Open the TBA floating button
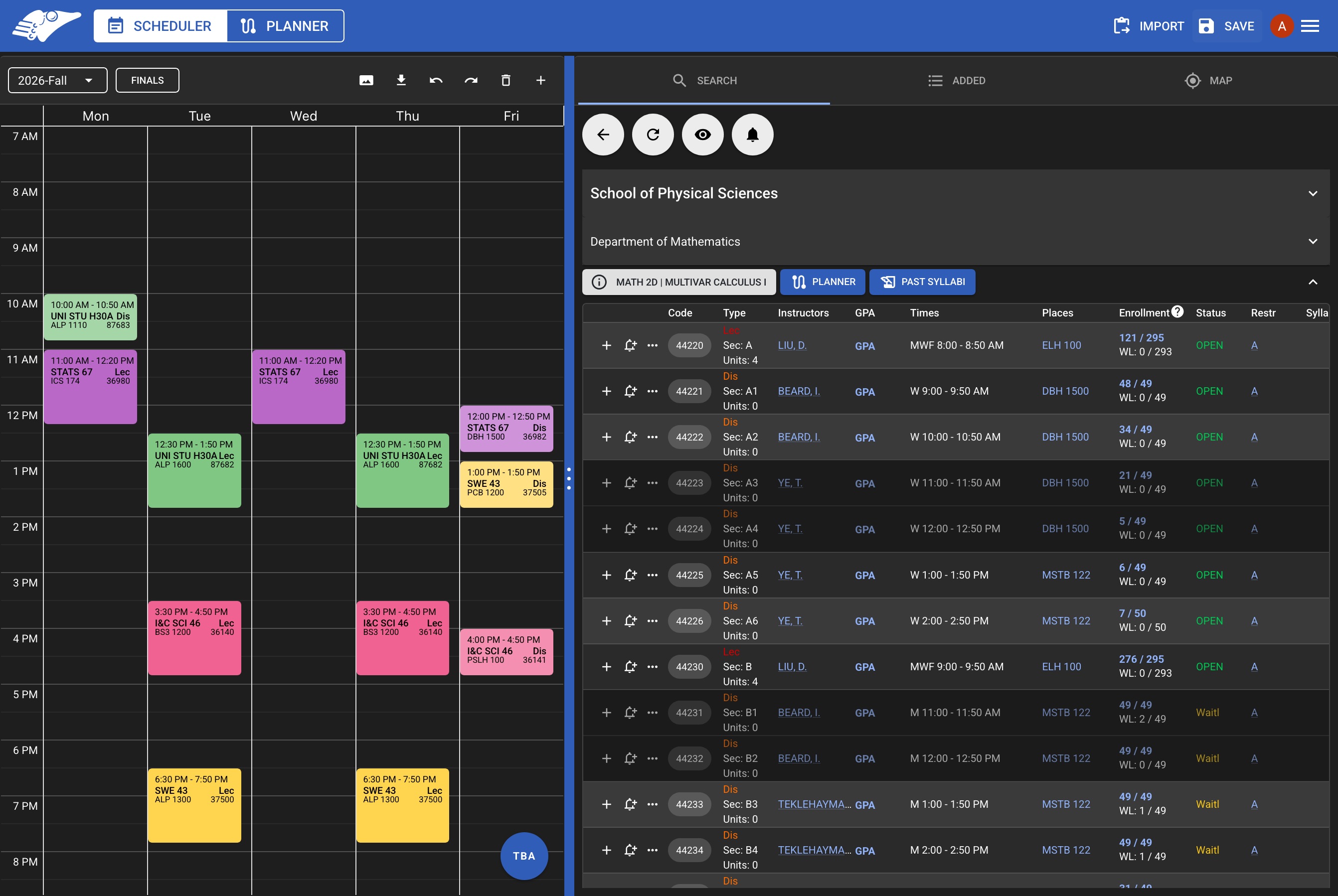The height and width of the screenshot is (896, 1338). point(524,856)
